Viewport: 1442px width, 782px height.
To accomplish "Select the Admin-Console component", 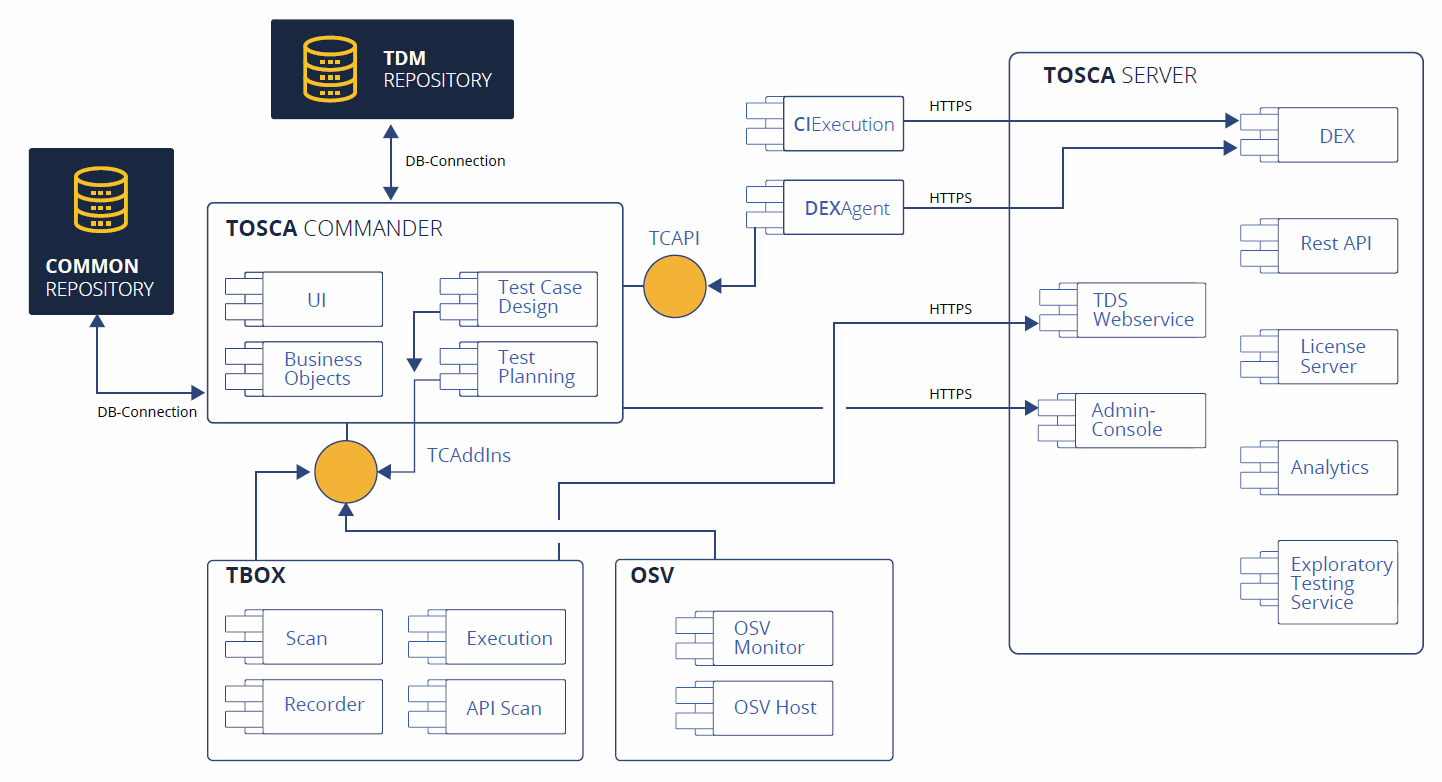I will pyautogui.click(x=1122, y=420).
